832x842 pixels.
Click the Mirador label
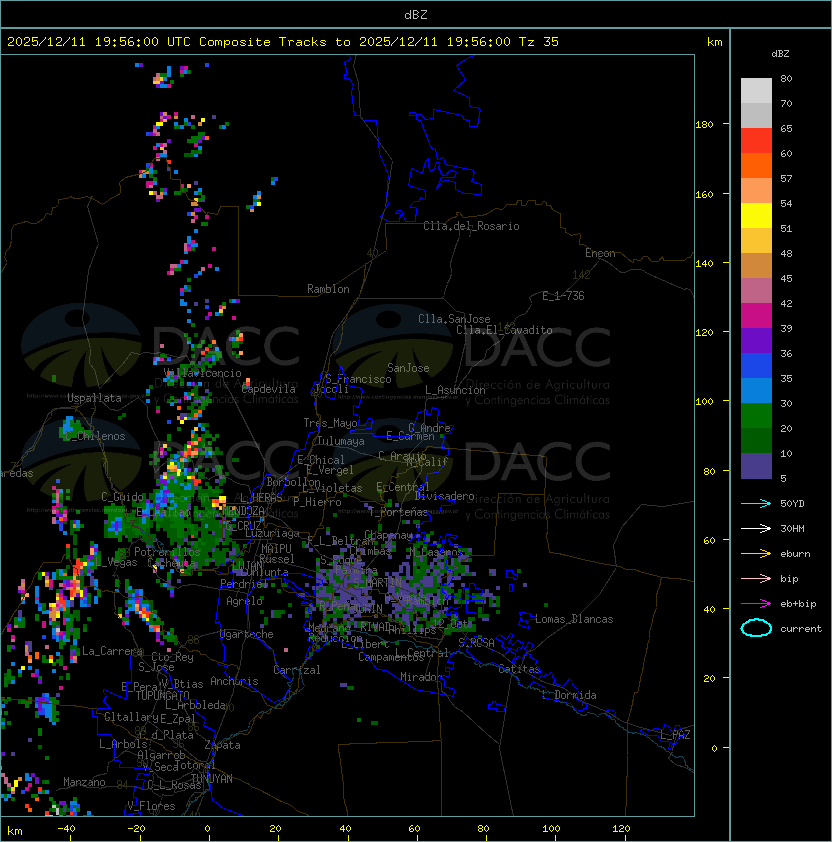421,677
